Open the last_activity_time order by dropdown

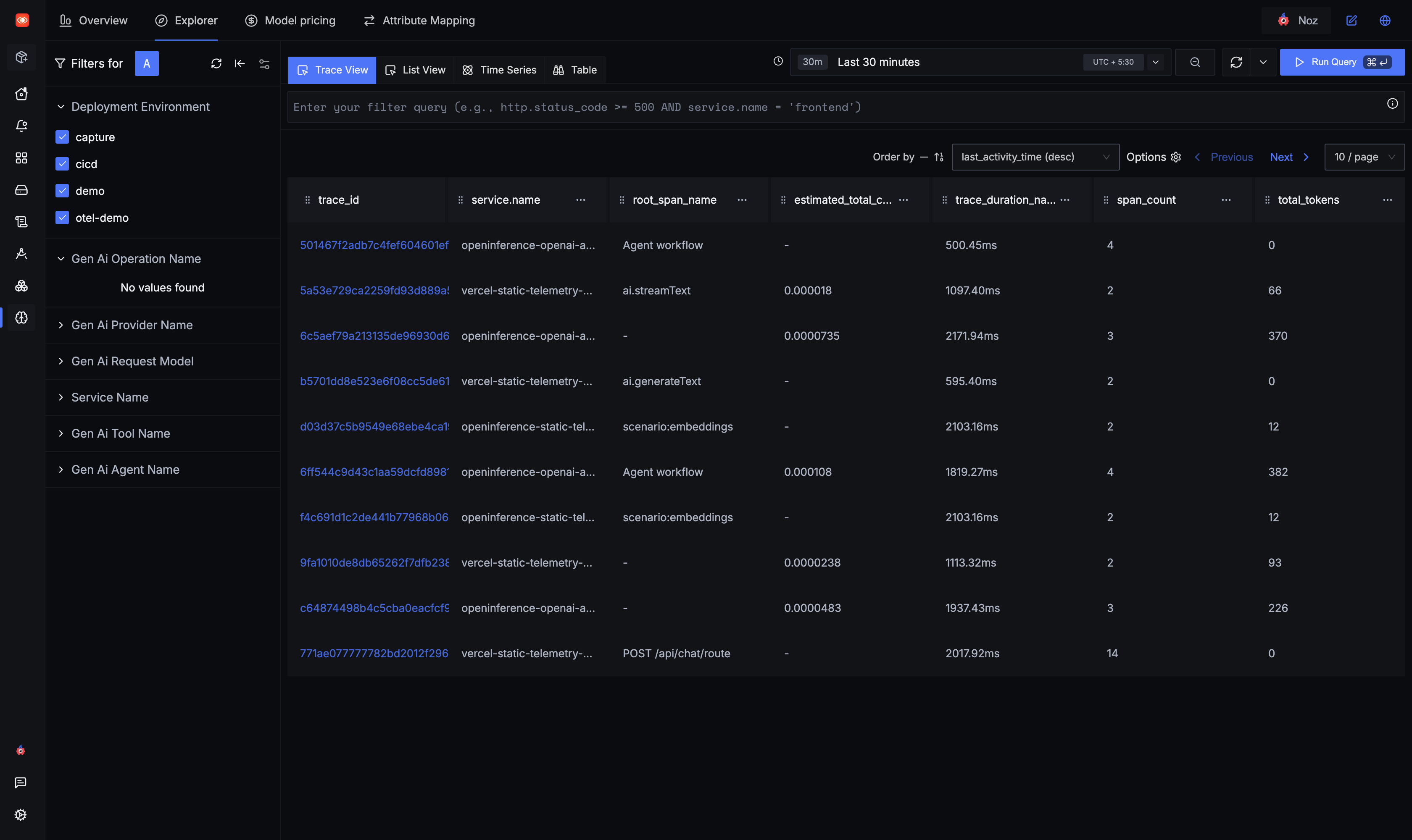1035,157
